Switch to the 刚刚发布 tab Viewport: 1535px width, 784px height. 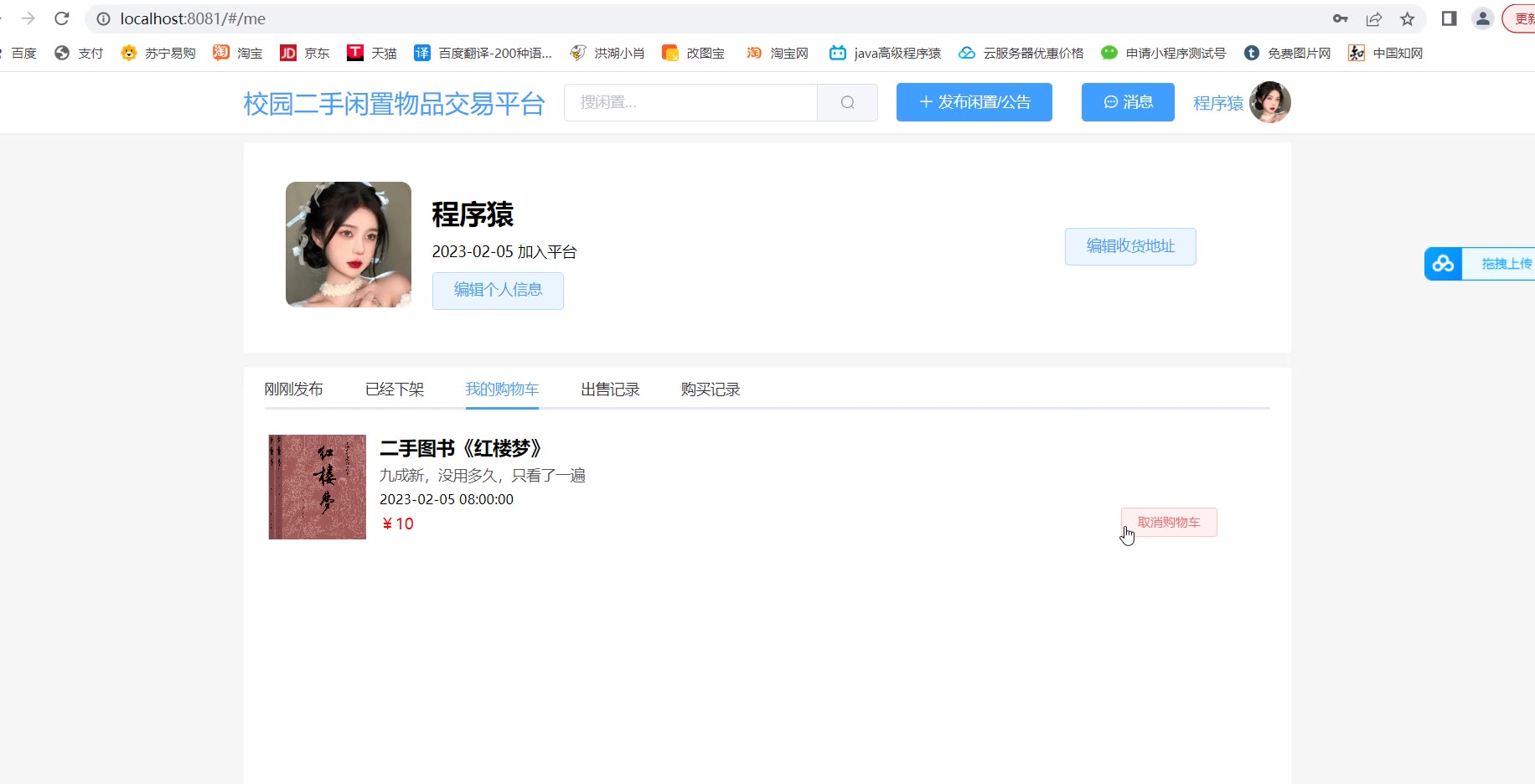coord(293,389)
